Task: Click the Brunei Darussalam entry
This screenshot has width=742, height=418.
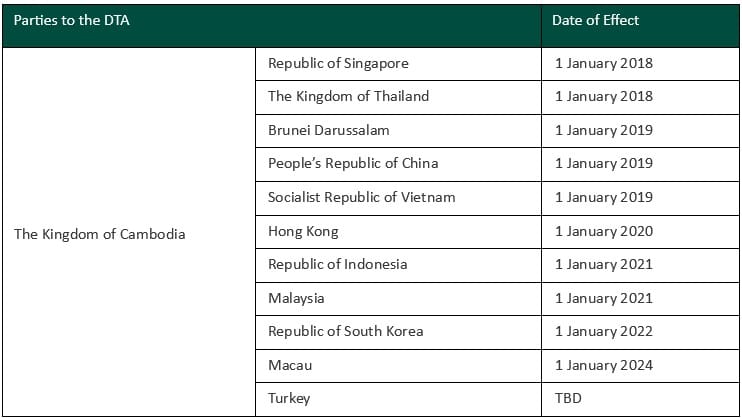Action: pos(328,130)
